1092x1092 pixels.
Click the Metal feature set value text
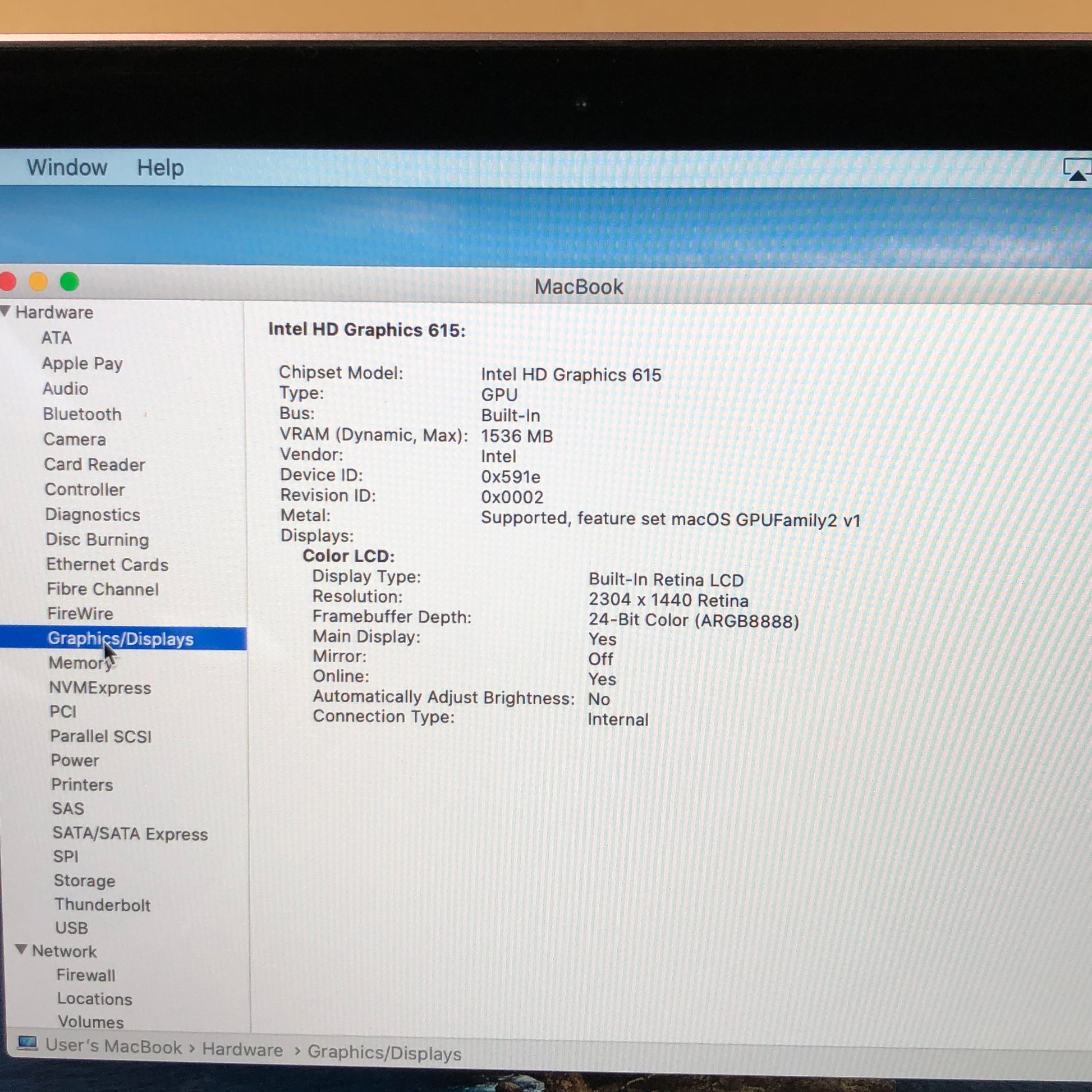pyautogui.click(x=671, y=519)
